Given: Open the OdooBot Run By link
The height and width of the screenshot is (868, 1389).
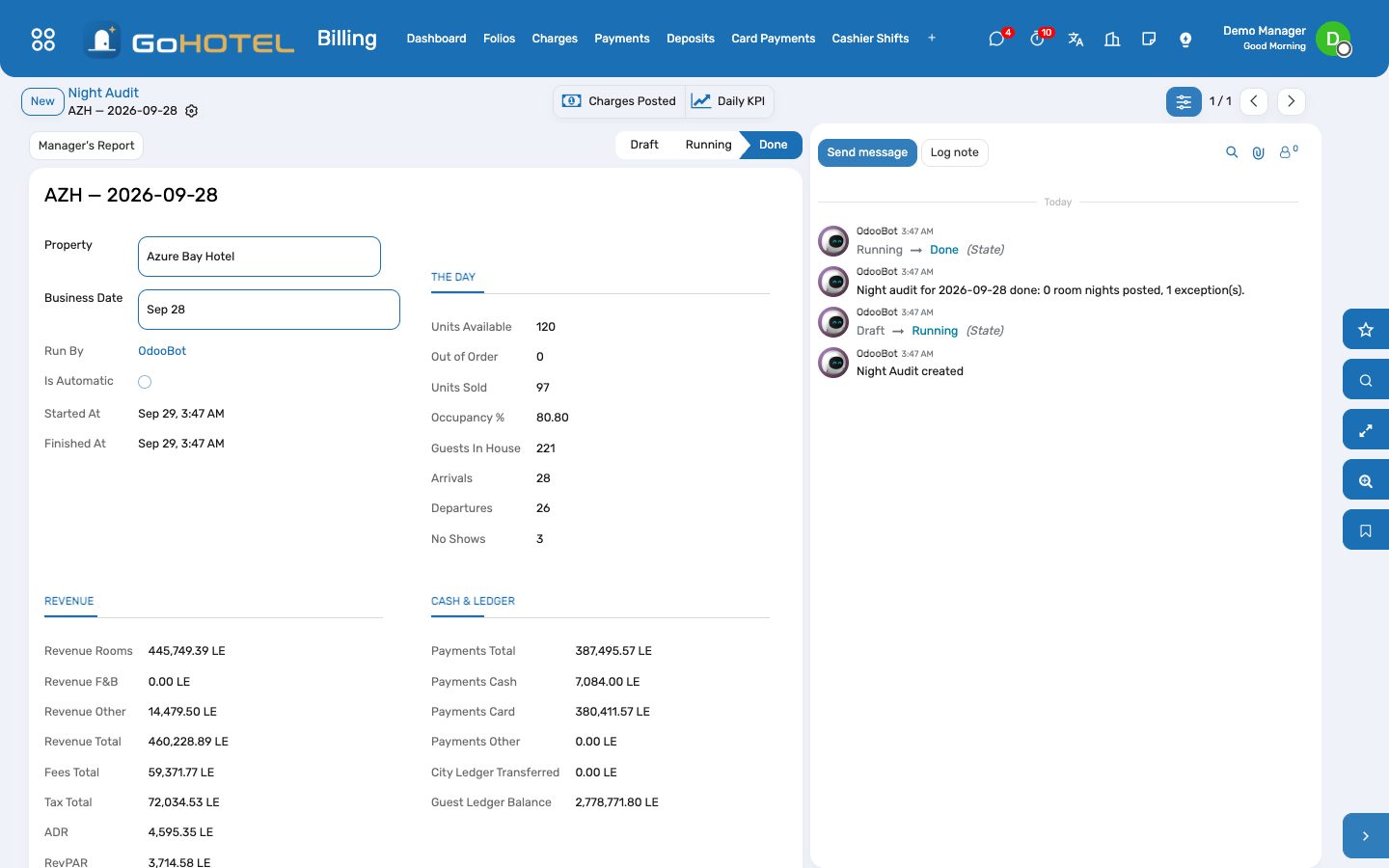Looking at the screenshot, I should click(x=162, y=351).
